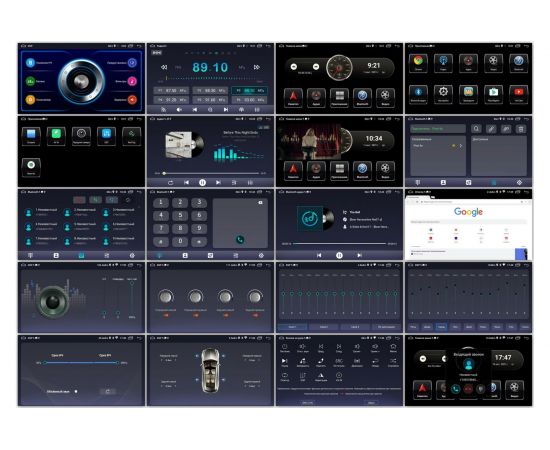Toggle the orange switch under the second knob

coord(196,315)
